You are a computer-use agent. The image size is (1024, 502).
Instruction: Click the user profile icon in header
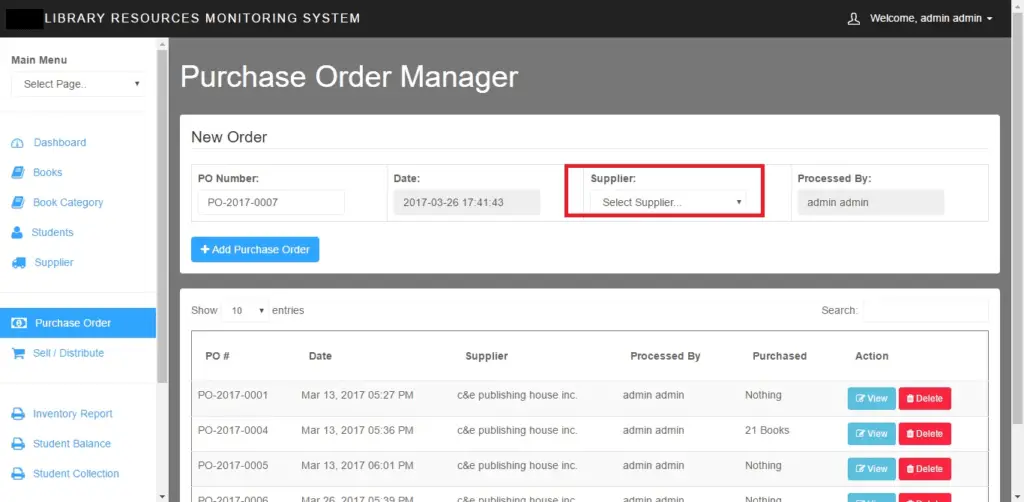click(x=853, y=19)
